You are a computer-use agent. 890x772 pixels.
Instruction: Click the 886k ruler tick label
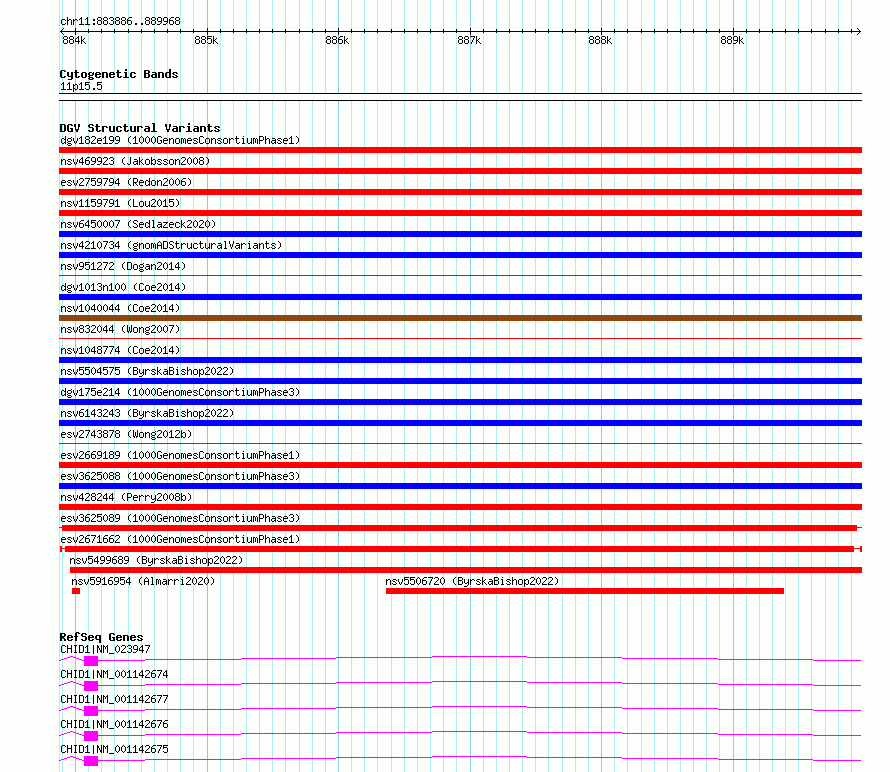pyautogui.click(x=337, y=40)
